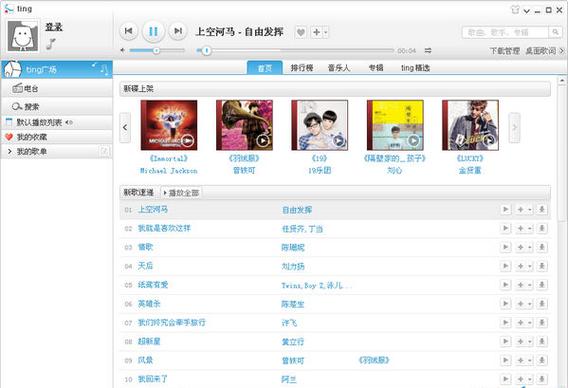Favorite the current song with heart icon
This screenshot has height=388, width=568.
[x=301, y=32]
